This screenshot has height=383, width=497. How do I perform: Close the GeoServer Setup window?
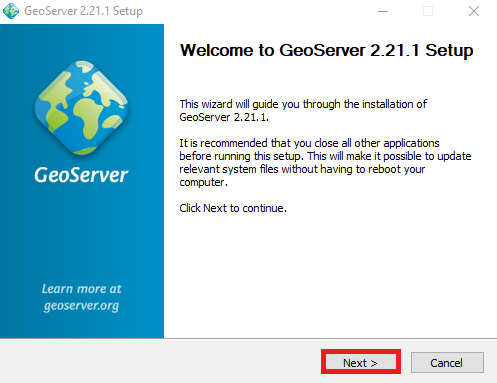(474, 11)
